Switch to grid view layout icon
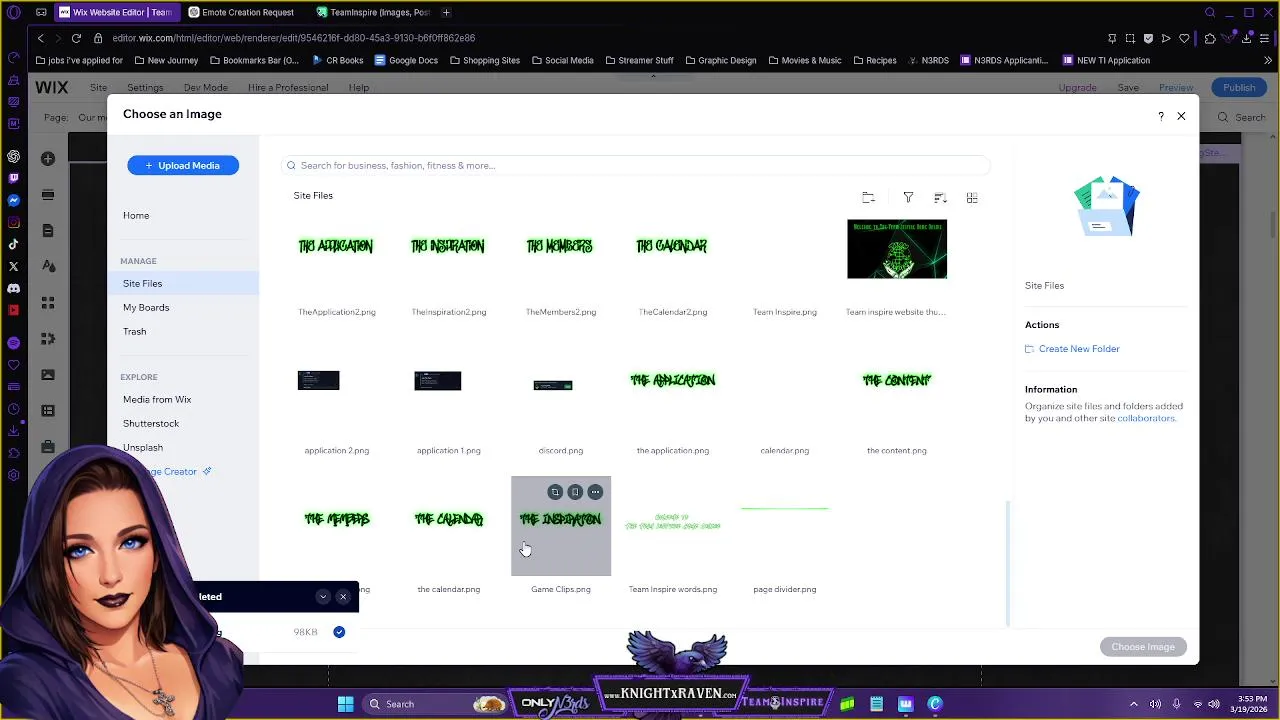Screen dimensions: 1280x720 click(x=972, y=198)
